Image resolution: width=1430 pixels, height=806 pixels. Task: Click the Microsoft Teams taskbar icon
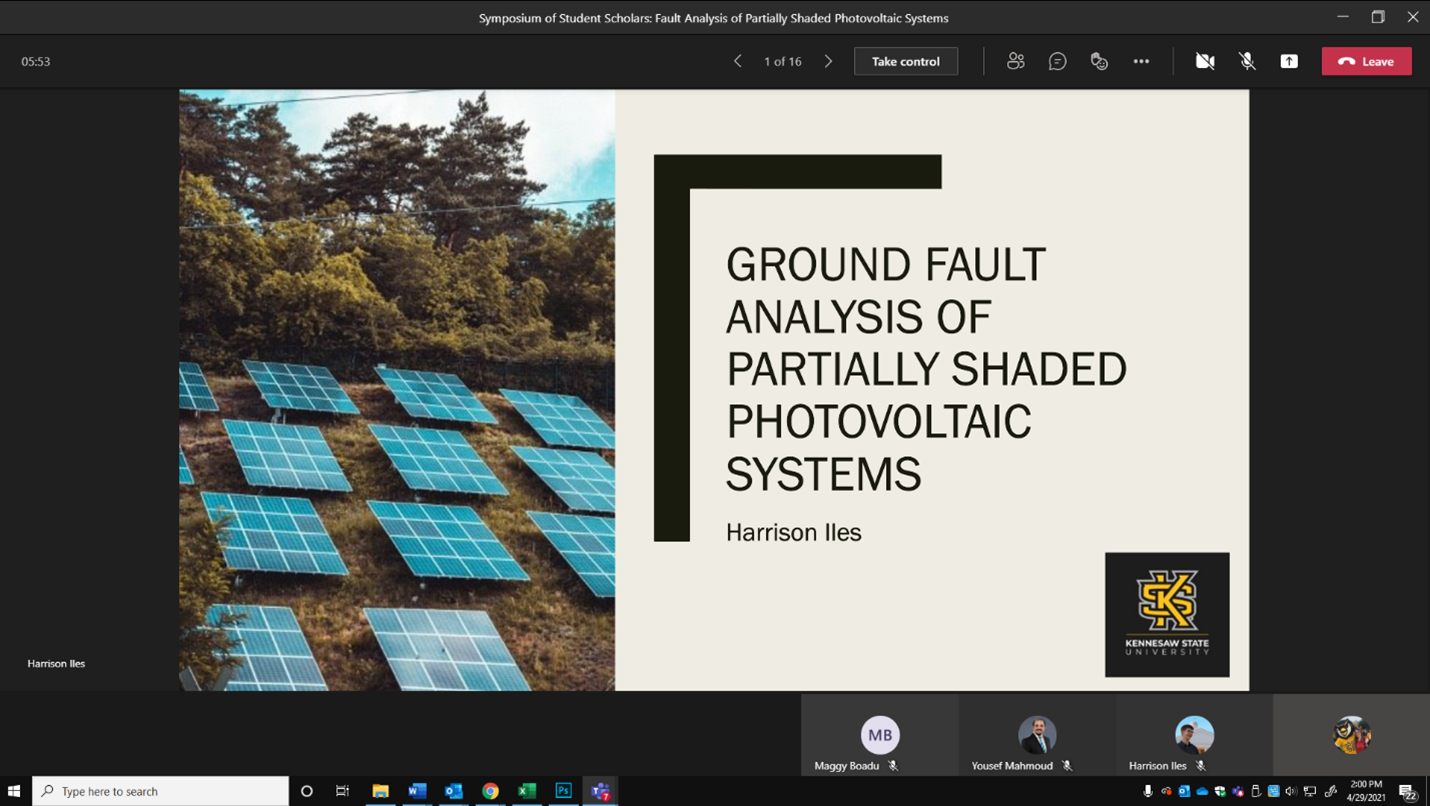point(600,791)
